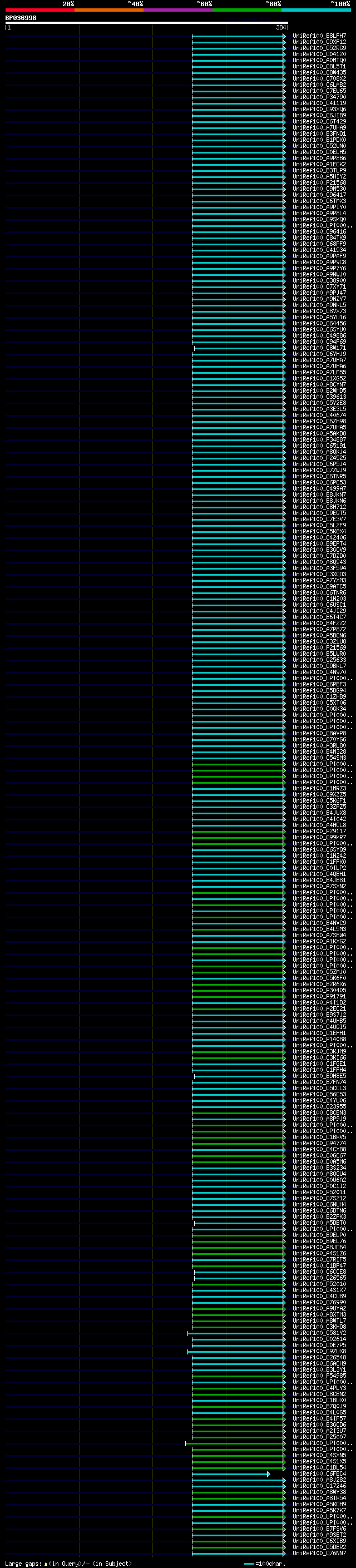The image size is (356, 1568).
Task: Select the UniRef100_A7UHA9 label
Action: (x=319, y=128)
